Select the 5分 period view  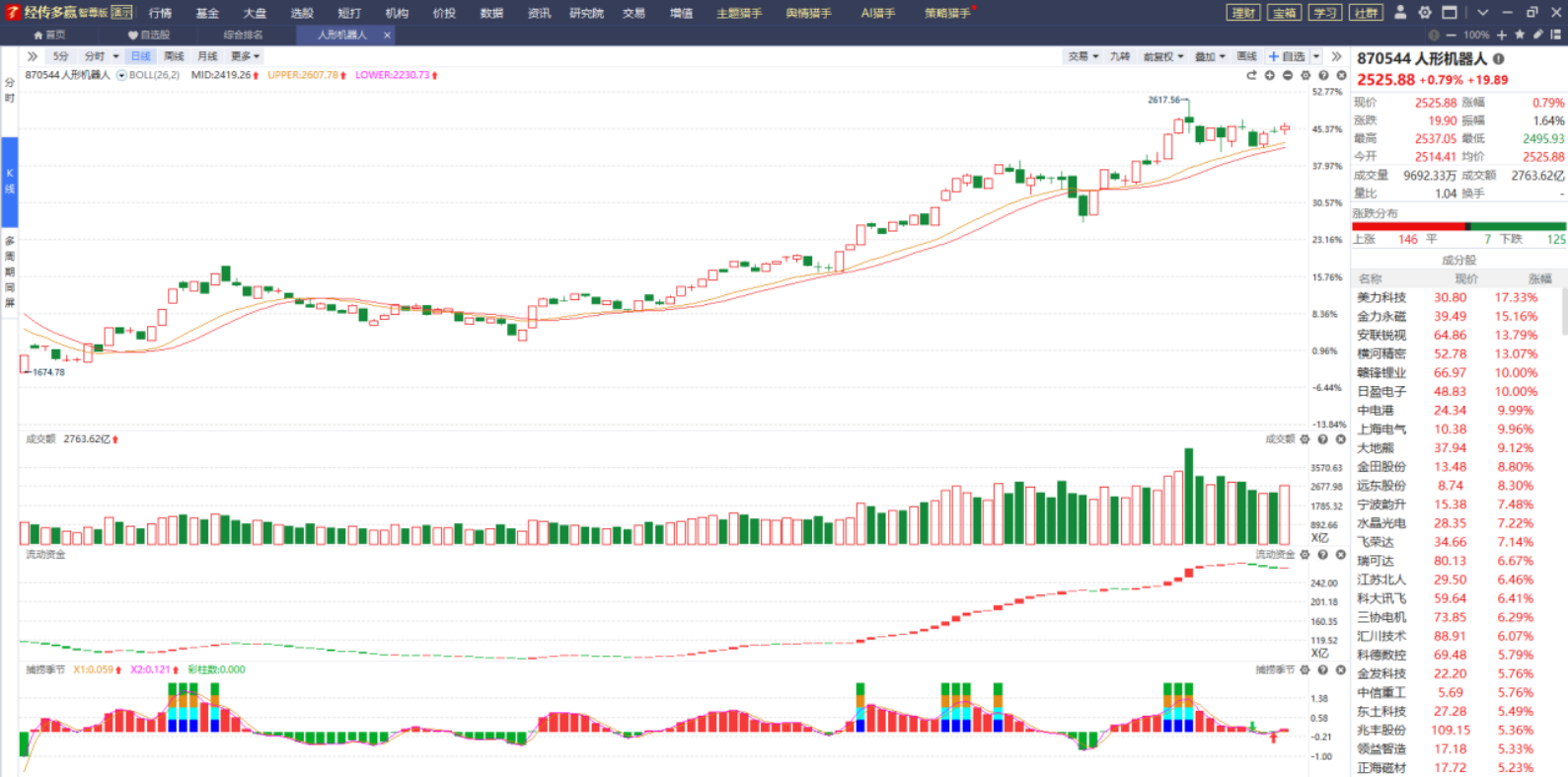(x=61, y=56)
